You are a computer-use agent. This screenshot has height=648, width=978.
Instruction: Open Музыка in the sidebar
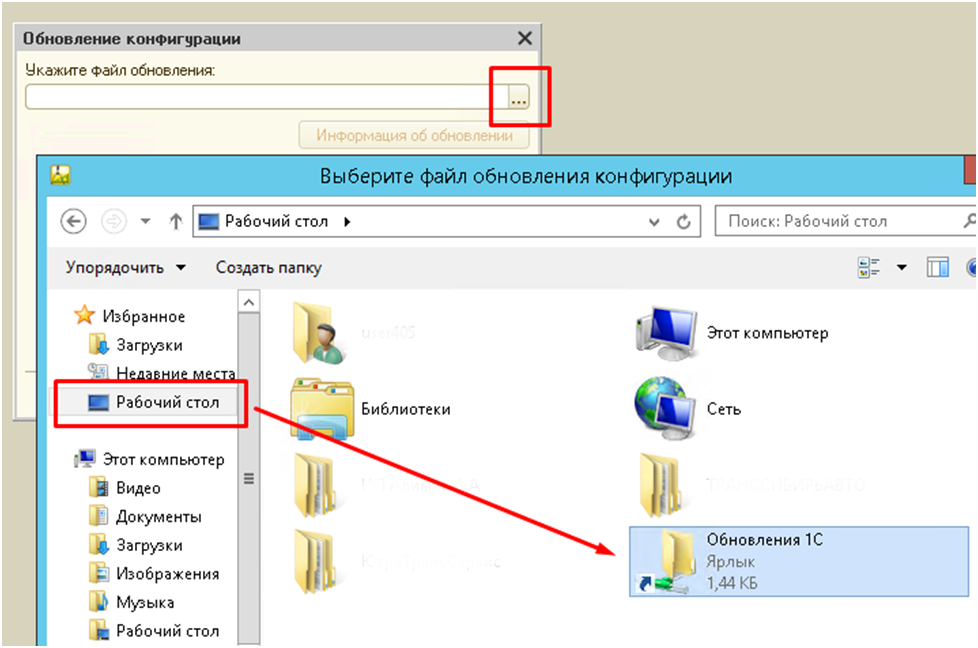coord(145,602)
